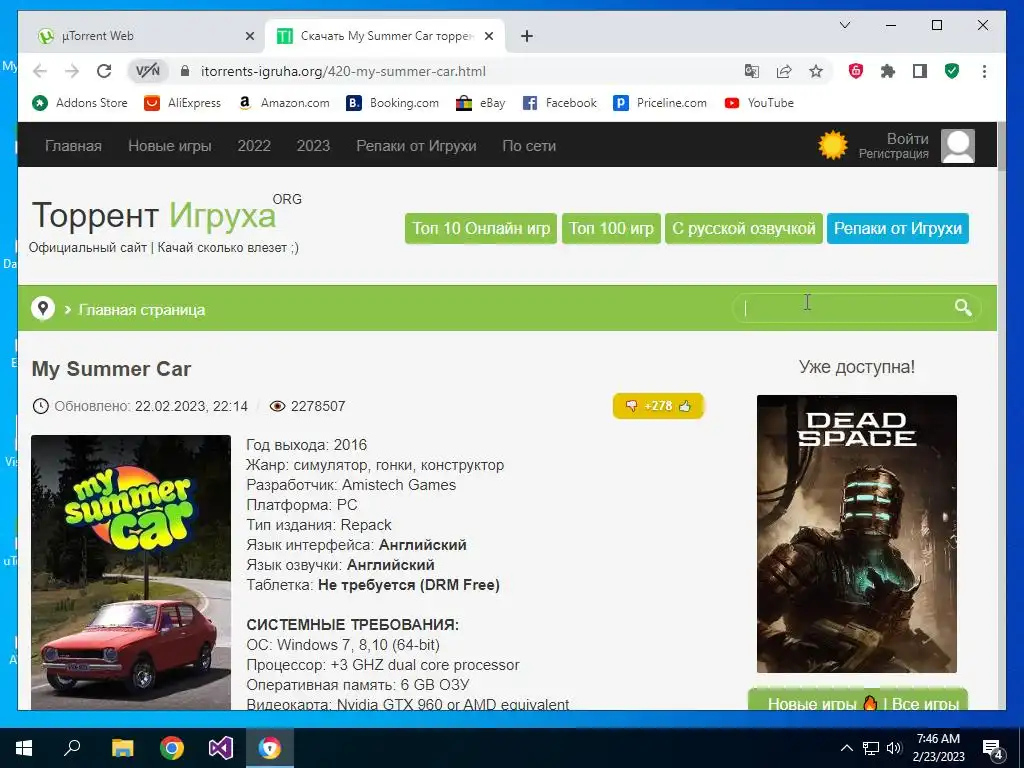Select 2023 in site menu
1024x768 pixels.
click(x=313, y=146)
